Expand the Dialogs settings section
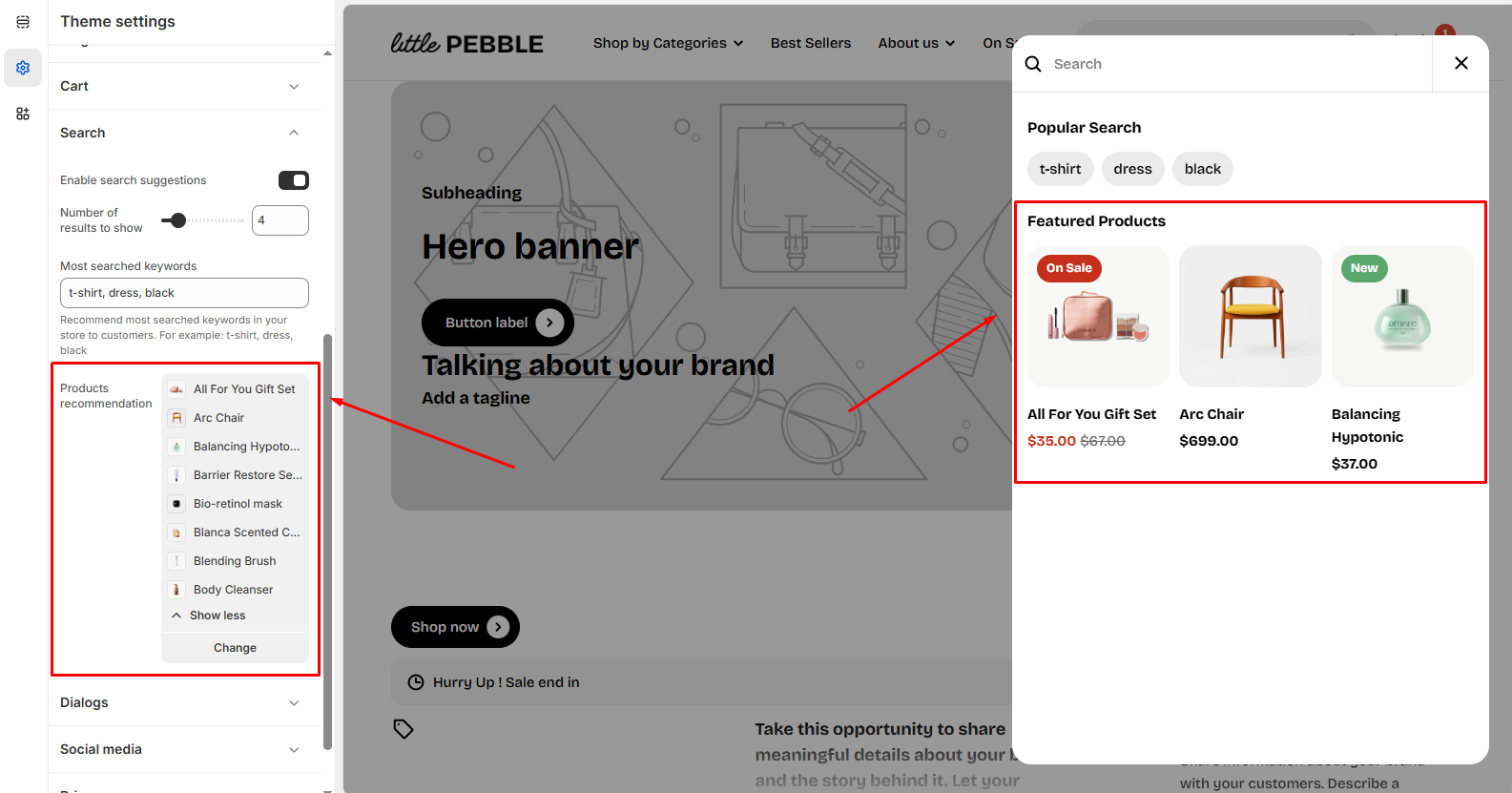 click(294, 703)
